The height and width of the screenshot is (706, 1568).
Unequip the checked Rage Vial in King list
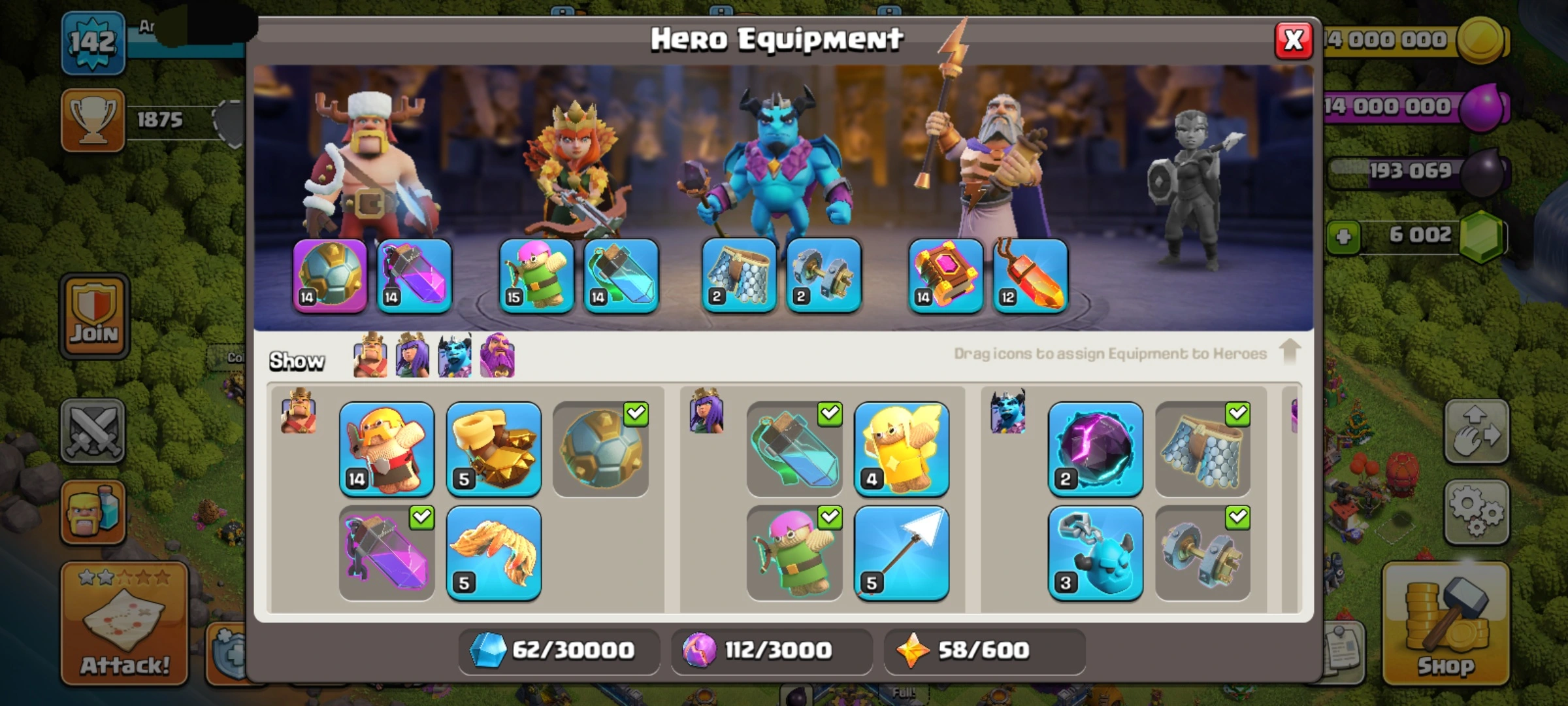tap(387, 553)
